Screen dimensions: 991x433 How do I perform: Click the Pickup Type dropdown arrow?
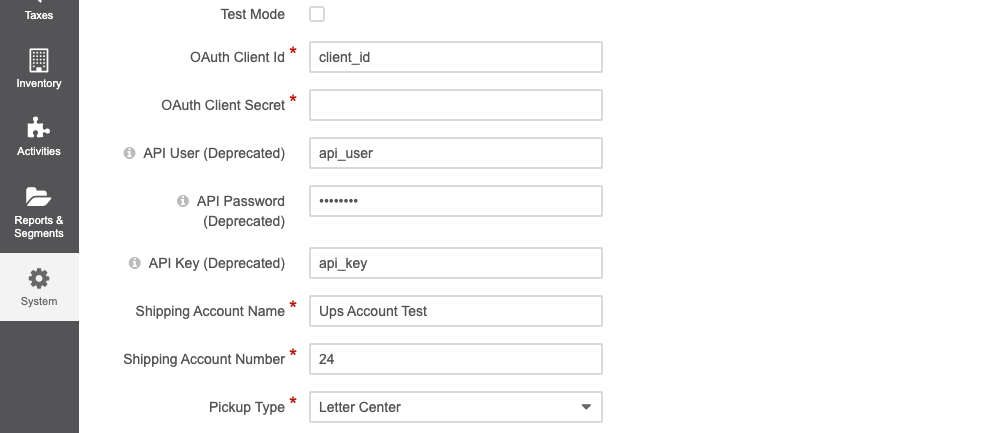pyautogui.click(x=586, y=407)
